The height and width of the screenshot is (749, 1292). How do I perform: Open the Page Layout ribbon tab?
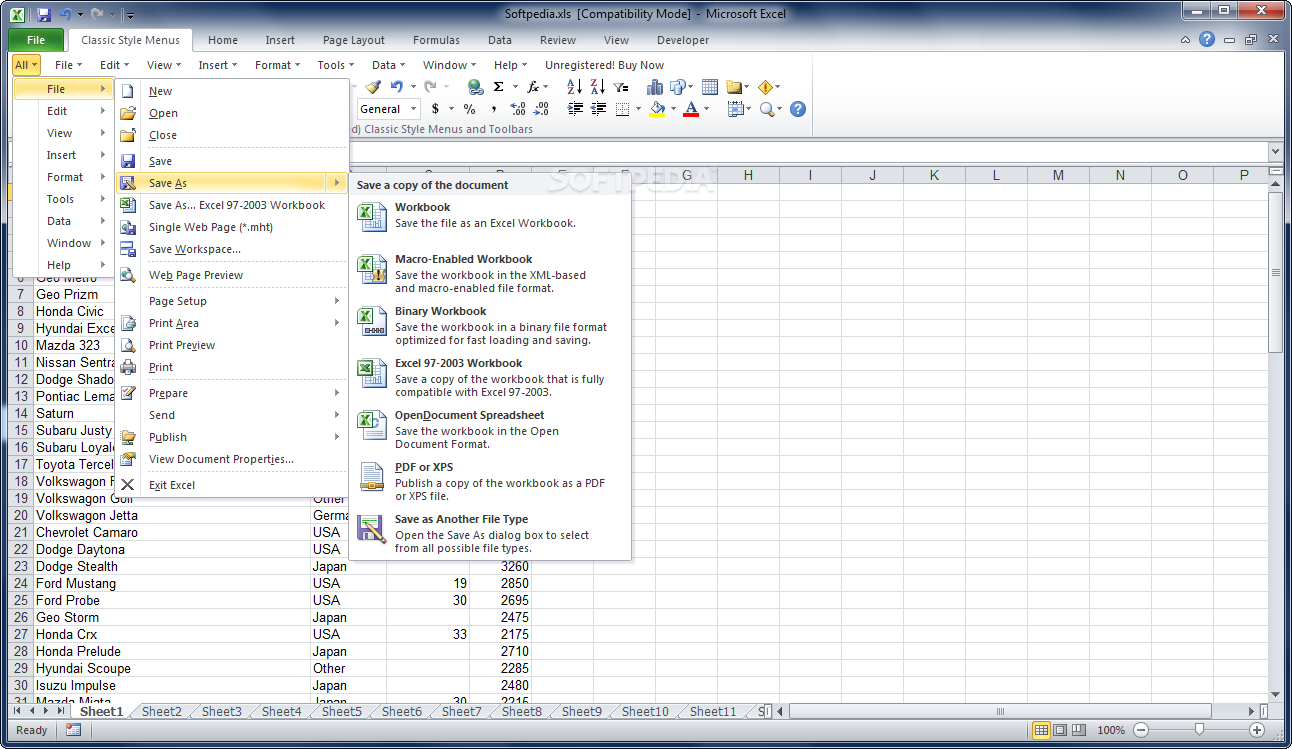(x=354, y=40)
